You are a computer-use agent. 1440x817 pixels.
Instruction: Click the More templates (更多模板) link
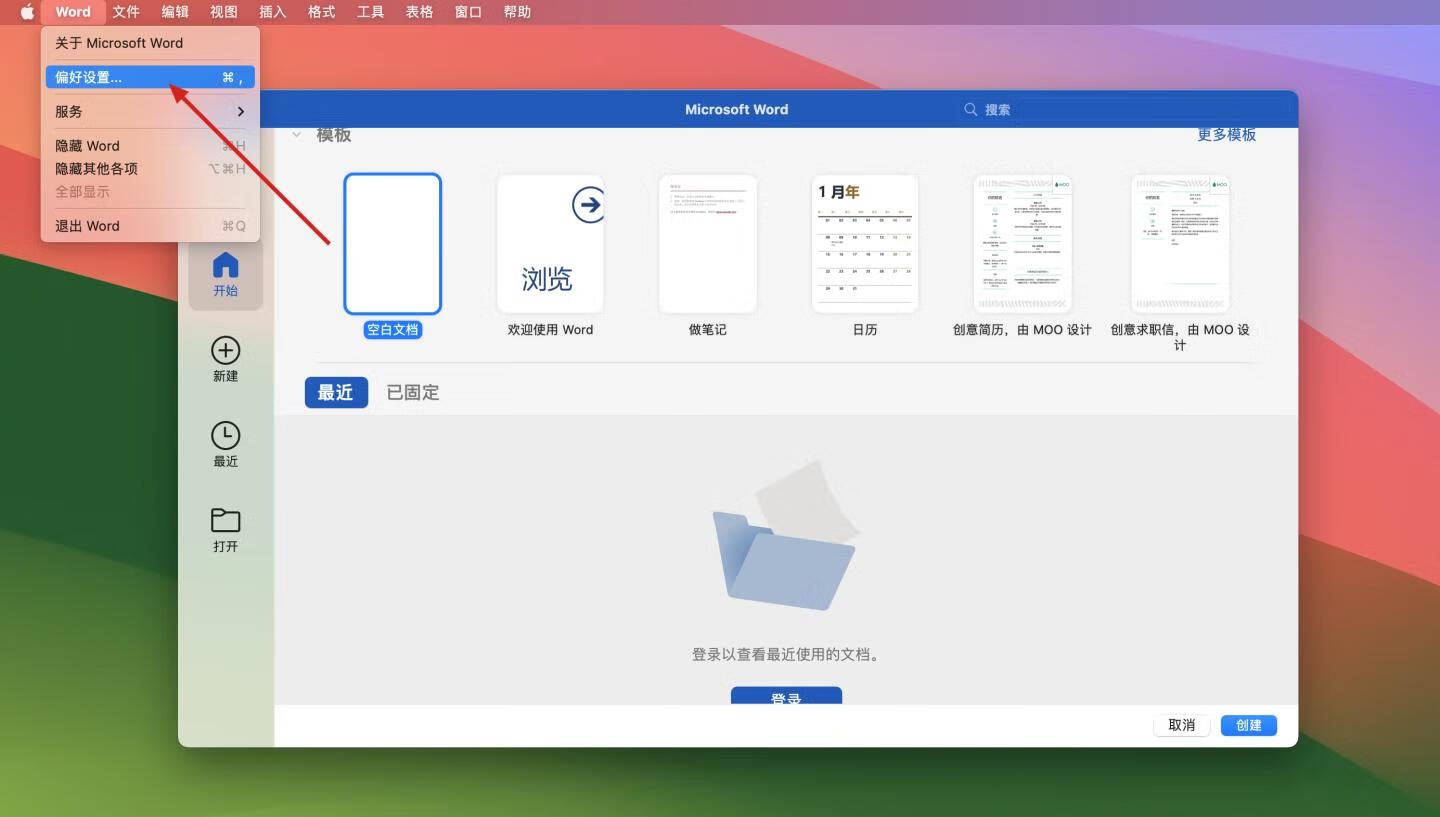coord(1226,135)
